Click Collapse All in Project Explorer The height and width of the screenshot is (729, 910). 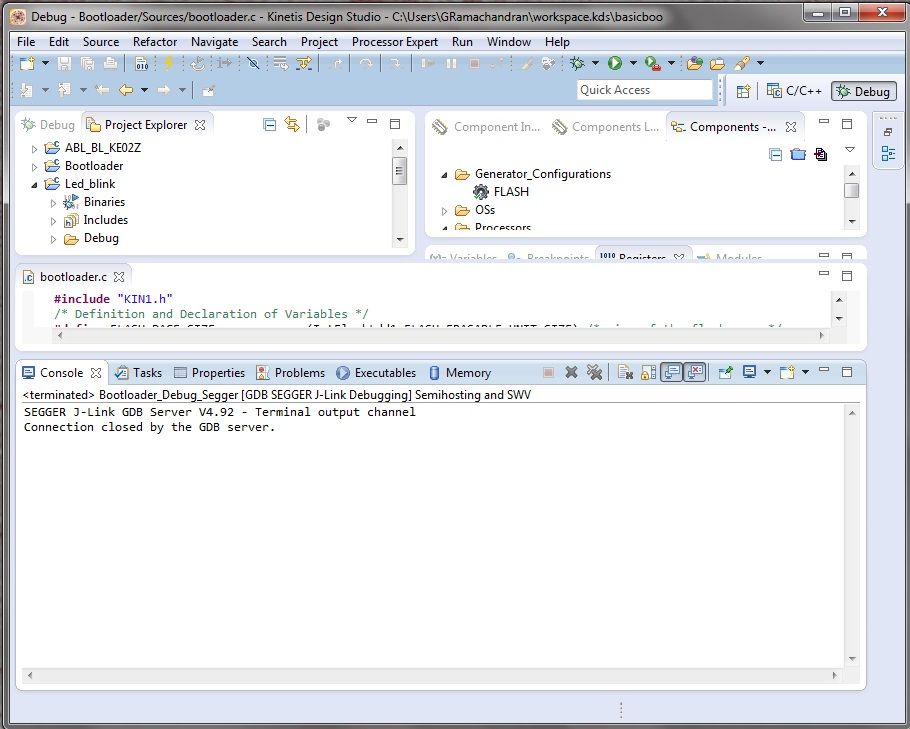click(x=269, y=124)
